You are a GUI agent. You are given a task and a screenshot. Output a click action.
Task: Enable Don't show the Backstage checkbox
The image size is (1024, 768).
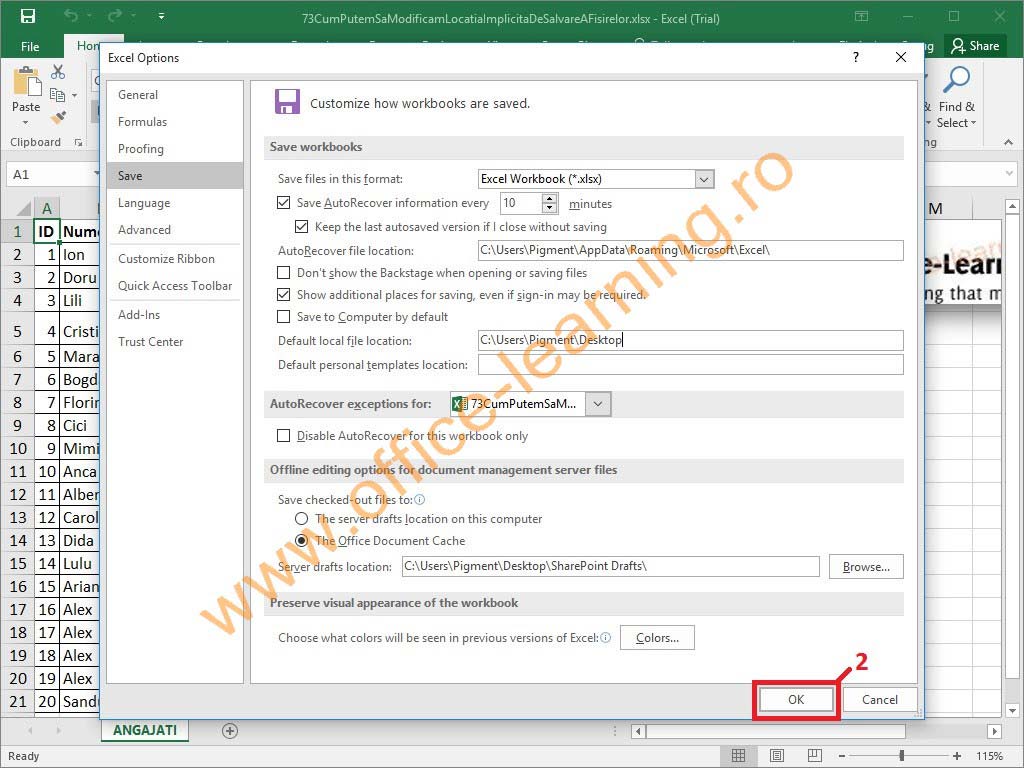click(x=283, y=273)
